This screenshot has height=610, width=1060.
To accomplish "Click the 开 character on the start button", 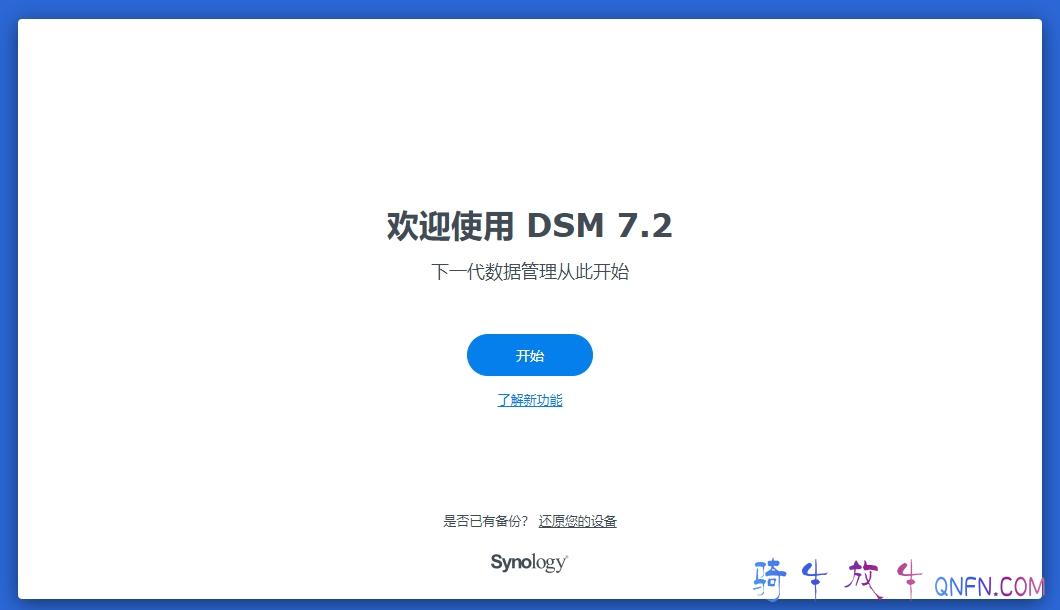I will pos(523,356).
